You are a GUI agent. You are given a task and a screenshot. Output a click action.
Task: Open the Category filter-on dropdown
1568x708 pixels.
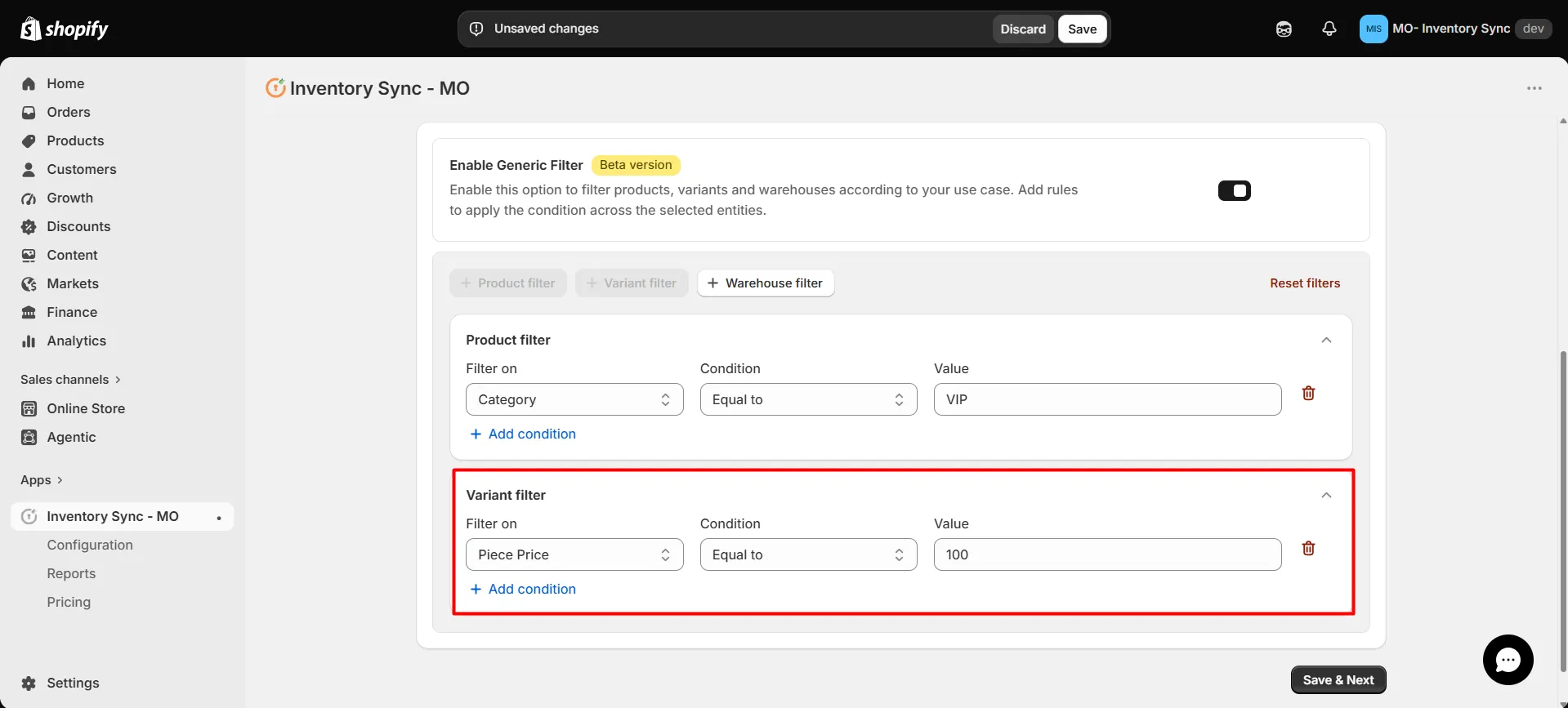pos(574,399)
